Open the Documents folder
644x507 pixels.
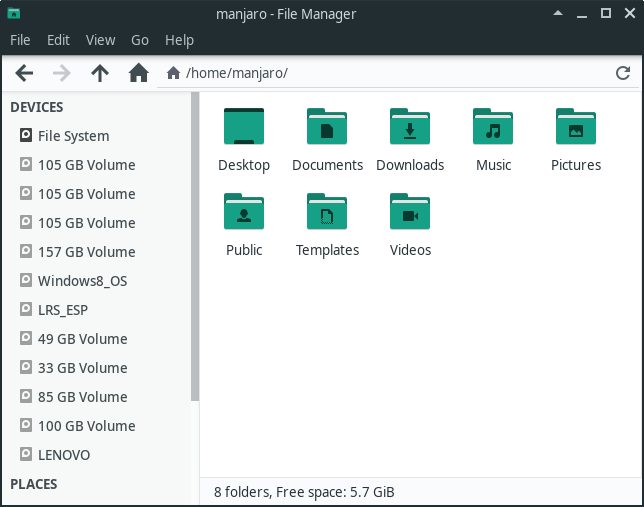(x=327, y=128)
